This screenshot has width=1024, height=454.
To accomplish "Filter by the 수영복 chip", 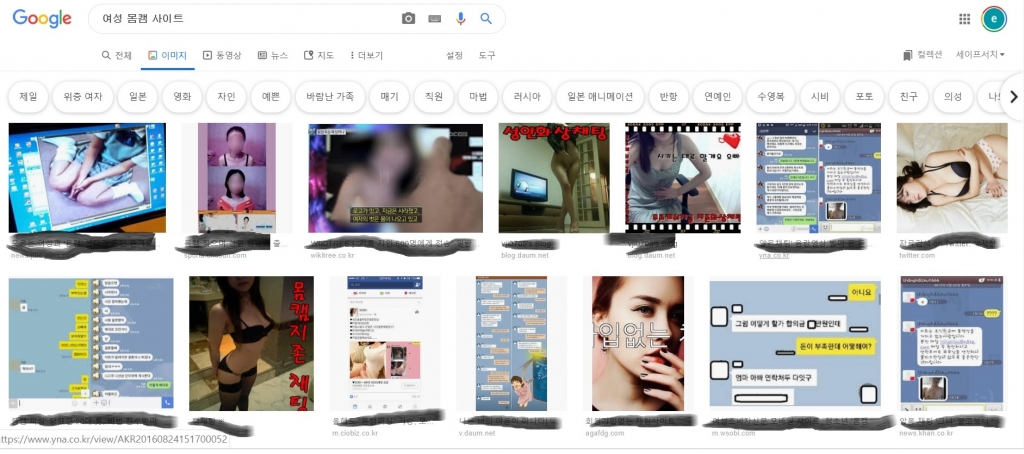I will click(x=772, y=97).
